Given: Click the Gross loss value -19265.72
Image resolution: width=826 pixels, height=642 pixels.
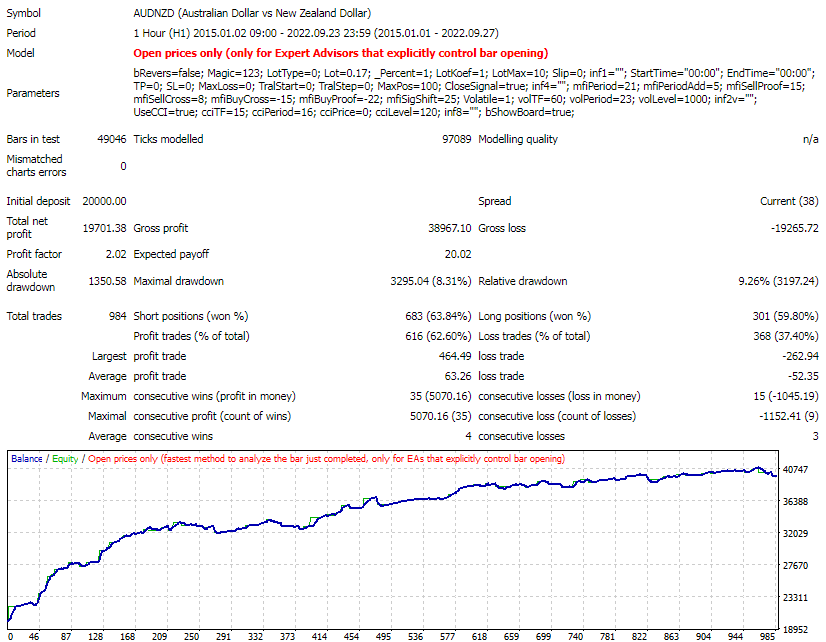Looking at the screenshot, I should pyautogui.click(x=794, y=228).
